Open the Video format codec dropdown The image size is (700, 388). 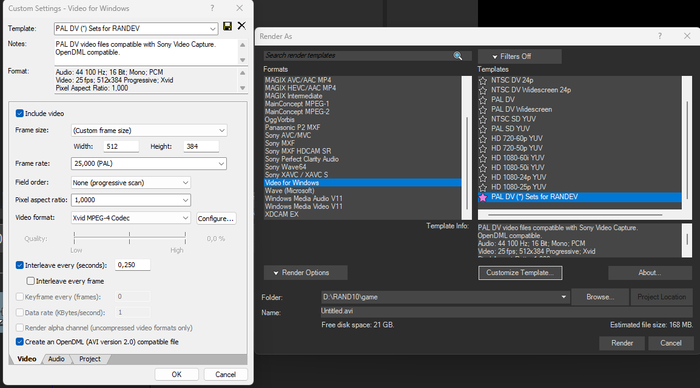click(x=185, y=218)
